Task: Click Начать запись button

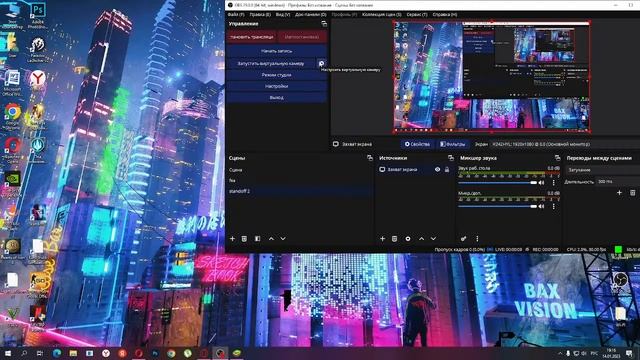Action: [277, 51]
